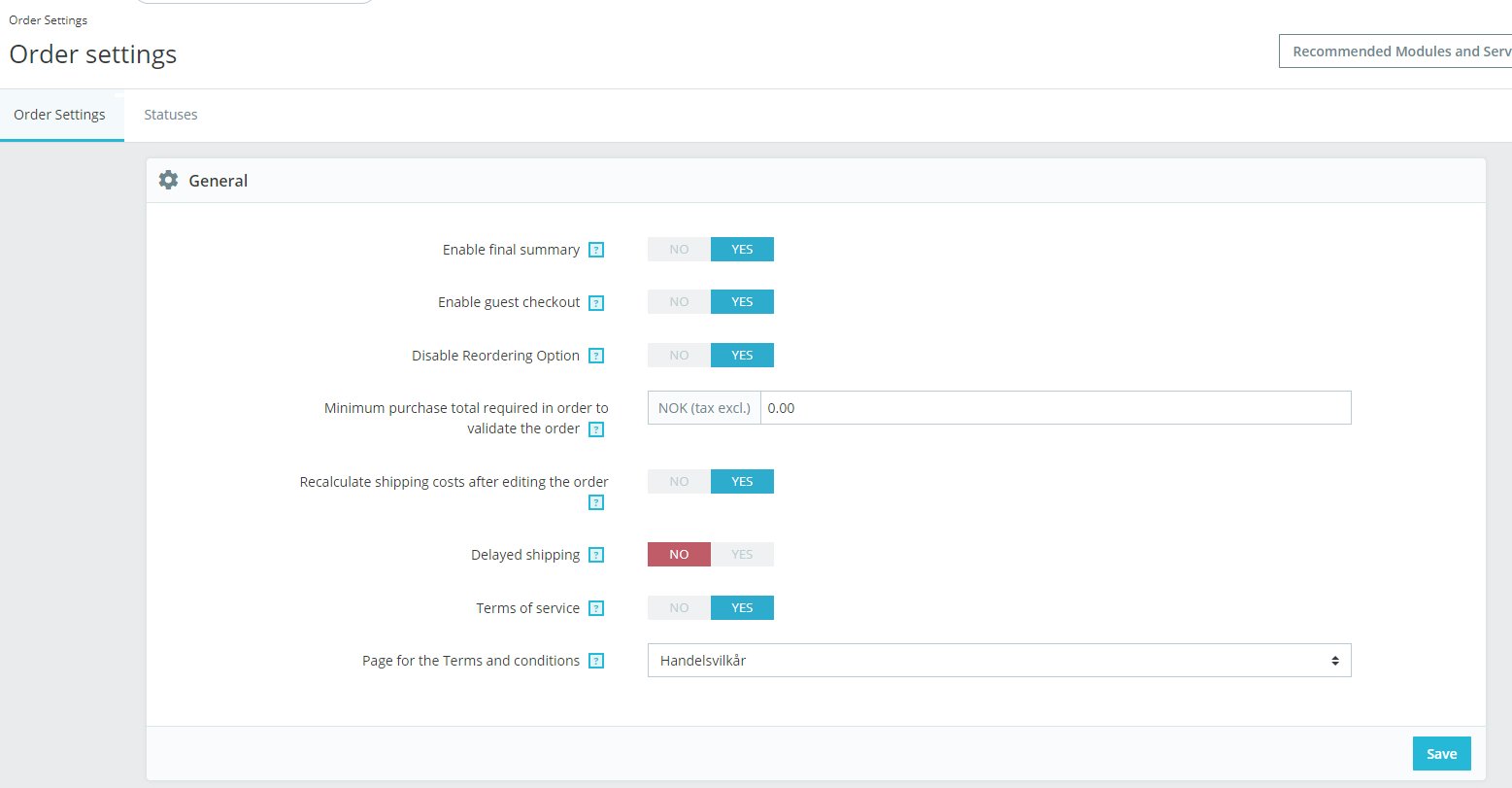Set Delayed shipping to YES
Screen dimensions: 1512x788
click(742, 555)
